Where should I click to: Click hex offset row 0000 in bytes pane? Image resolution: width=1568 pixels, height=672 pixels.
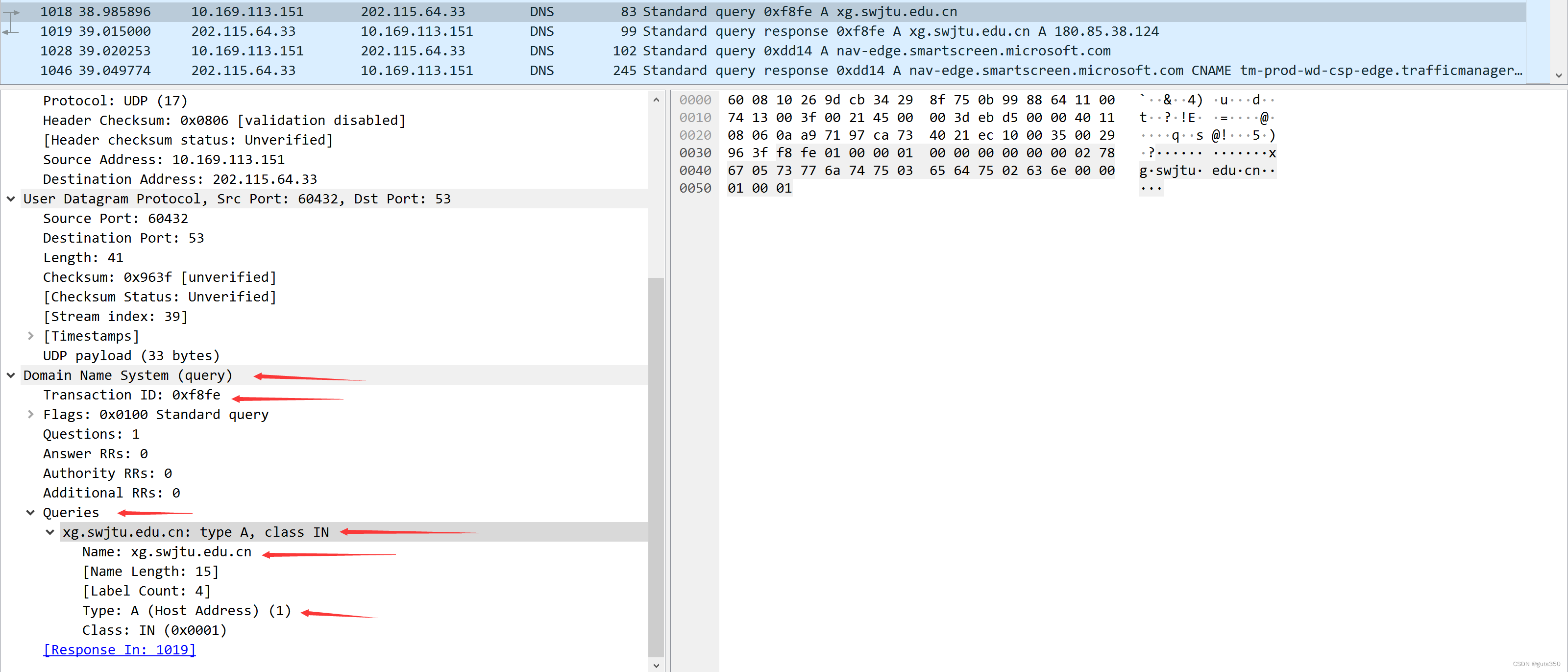click(x=695, y=100)
